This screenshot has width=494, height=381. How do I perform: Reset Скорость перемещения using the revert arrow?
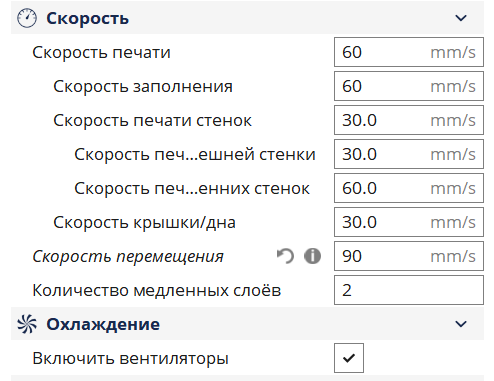(x=285, y=256)
